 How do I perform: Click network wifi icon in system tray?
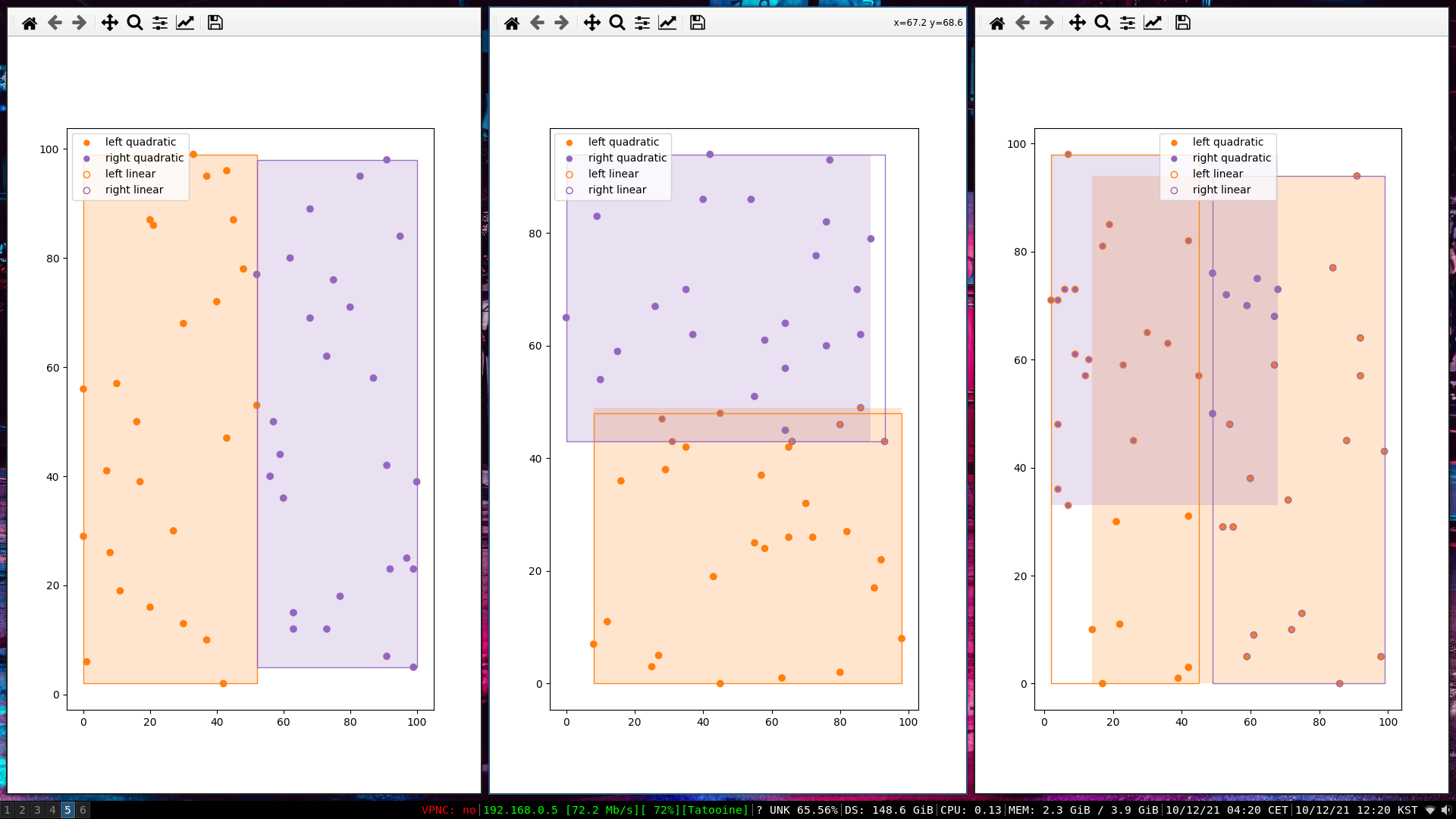[x=1430, y=810]
